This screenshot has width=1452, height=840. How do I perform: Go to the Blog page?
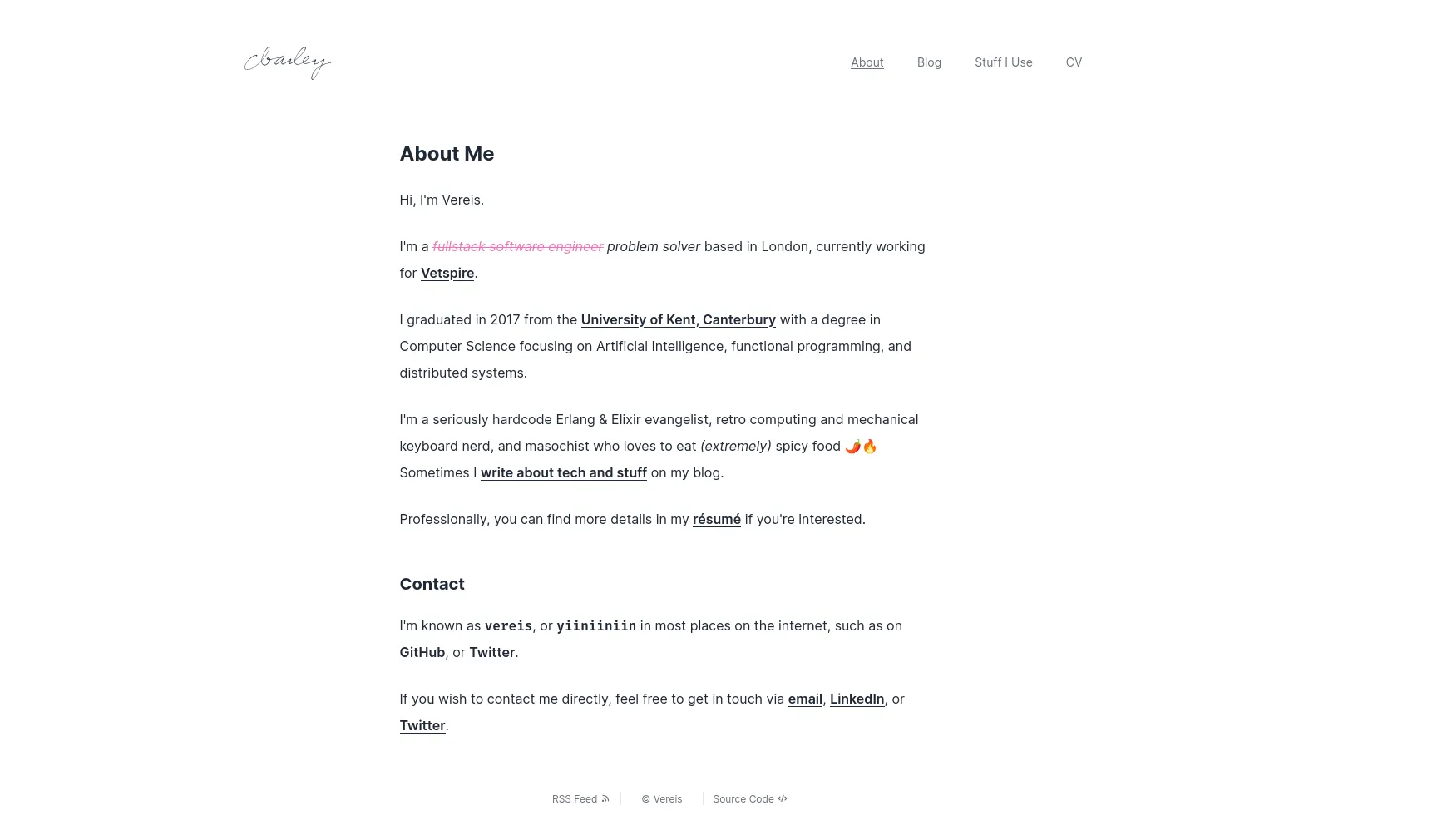929,62
